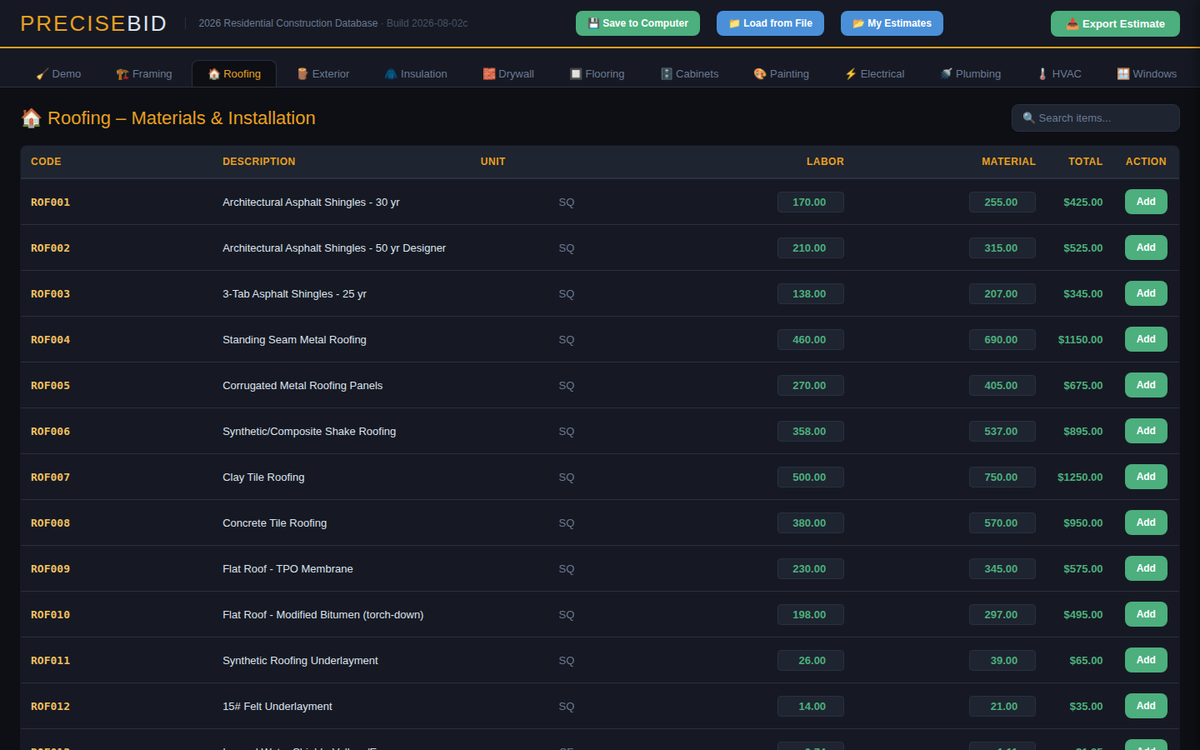Viewport: 1200px width, 750px height.
Task: Go to the Insulation tab
Action: [x=416, y=74]
